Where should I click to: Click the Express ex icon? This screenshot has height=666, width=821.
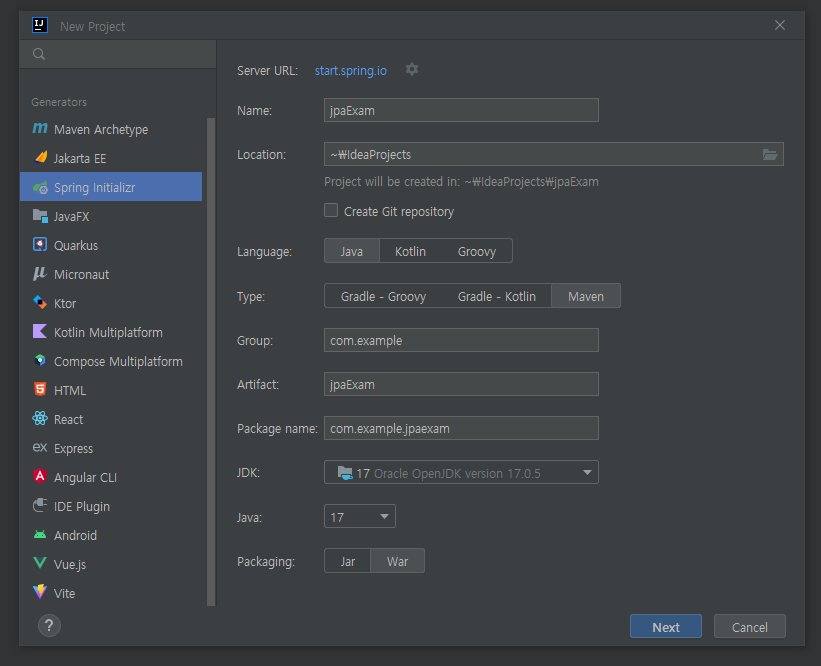pyautogui.click(x=40, y=448)
